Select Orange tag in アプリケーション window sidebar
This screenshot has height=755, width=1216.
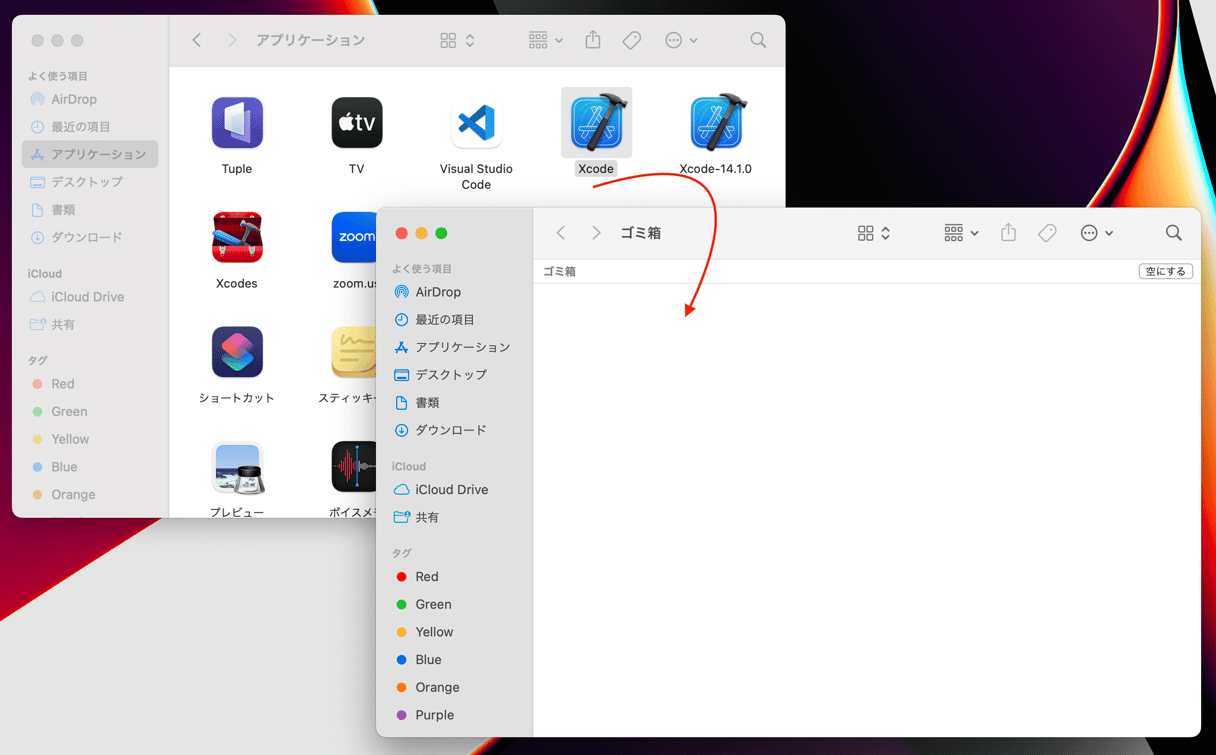click(90, 495)
